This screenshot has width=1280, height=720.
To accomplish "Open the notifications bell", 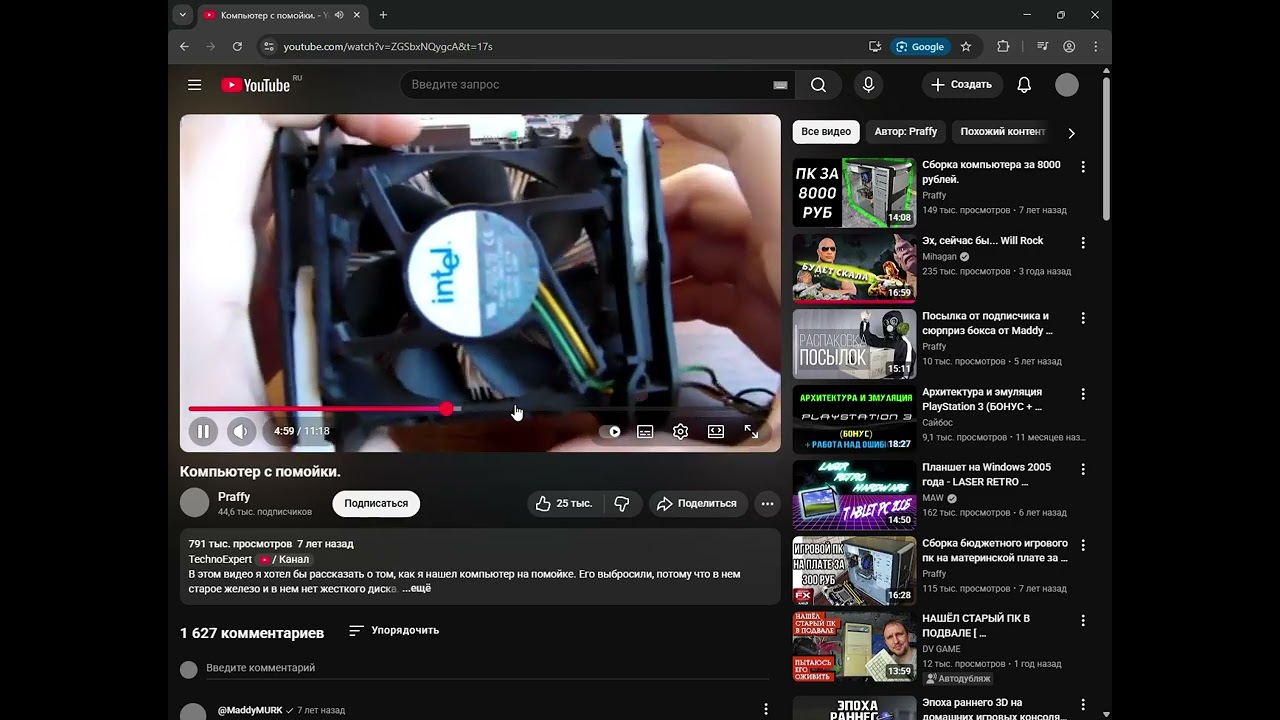I will (1024, 85).
